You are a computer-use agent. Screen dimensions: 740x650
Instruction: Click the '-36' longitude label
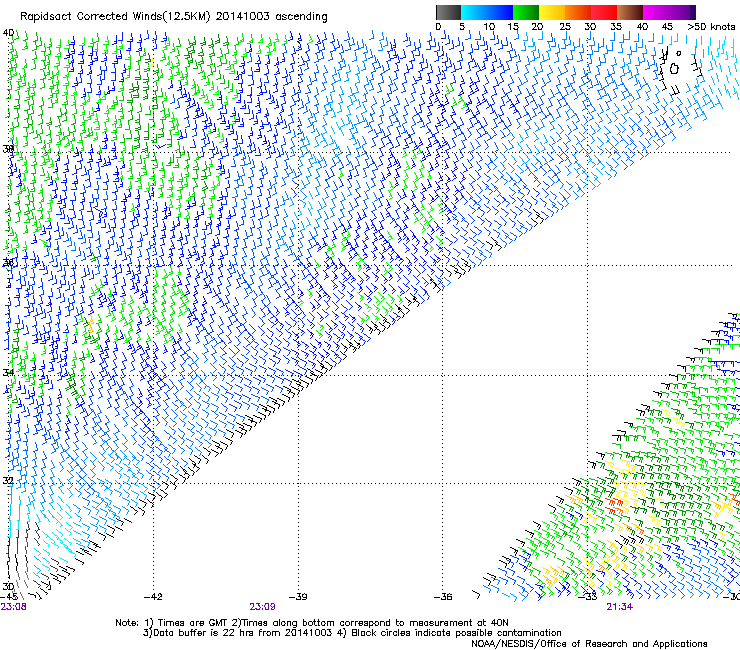tap(443, 597)
